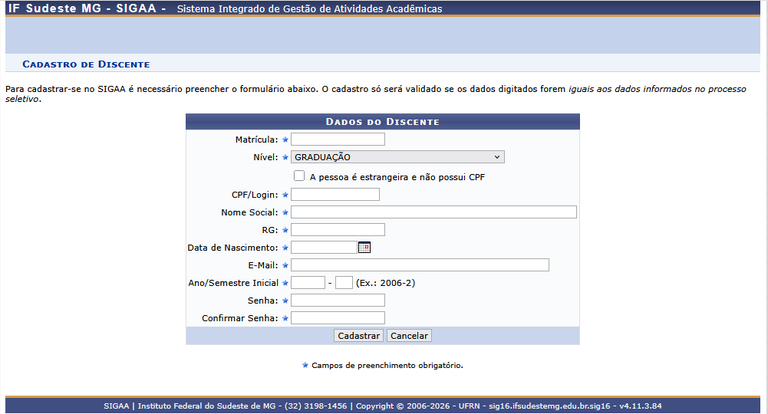Focus the Data de Nascimento field
The image size is (768, 414).
323,247
